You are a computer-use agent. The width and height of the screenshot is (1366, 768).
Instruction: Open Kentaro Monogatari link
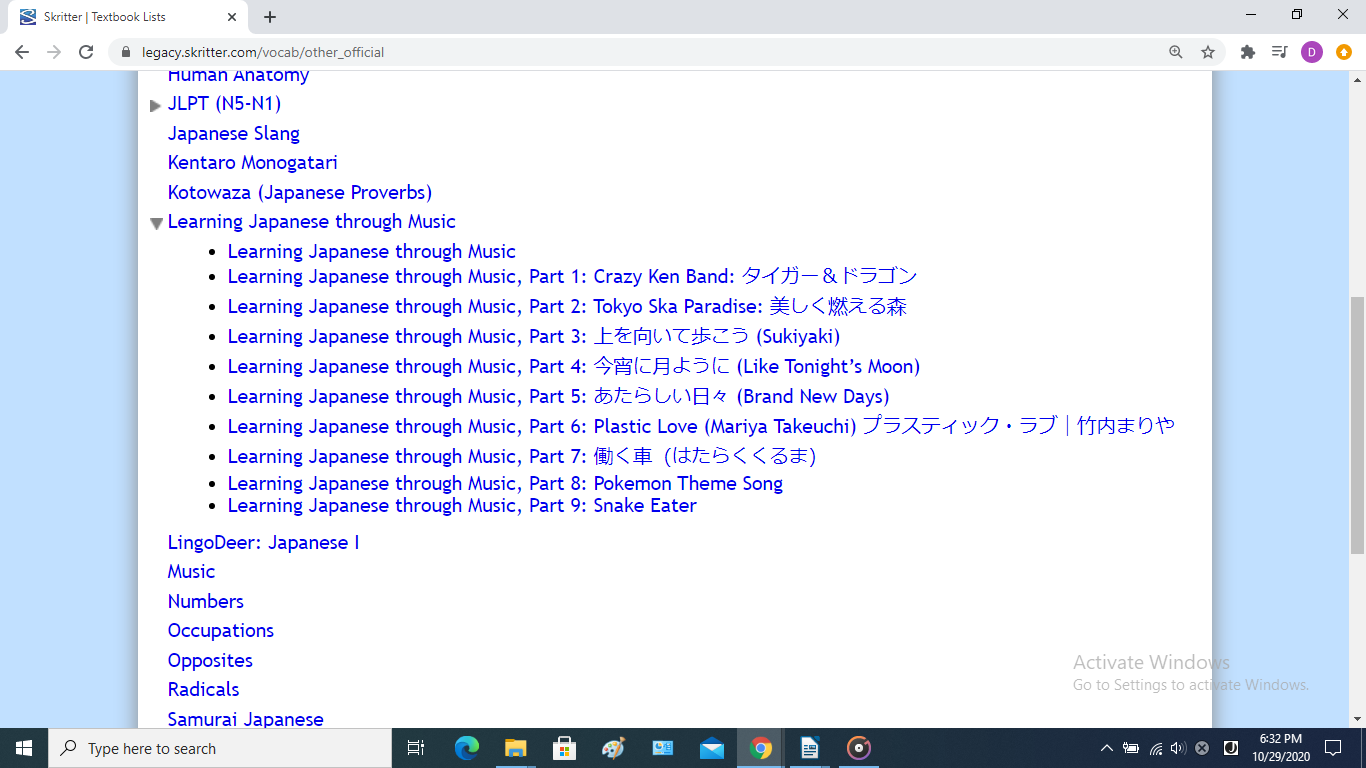253,162
